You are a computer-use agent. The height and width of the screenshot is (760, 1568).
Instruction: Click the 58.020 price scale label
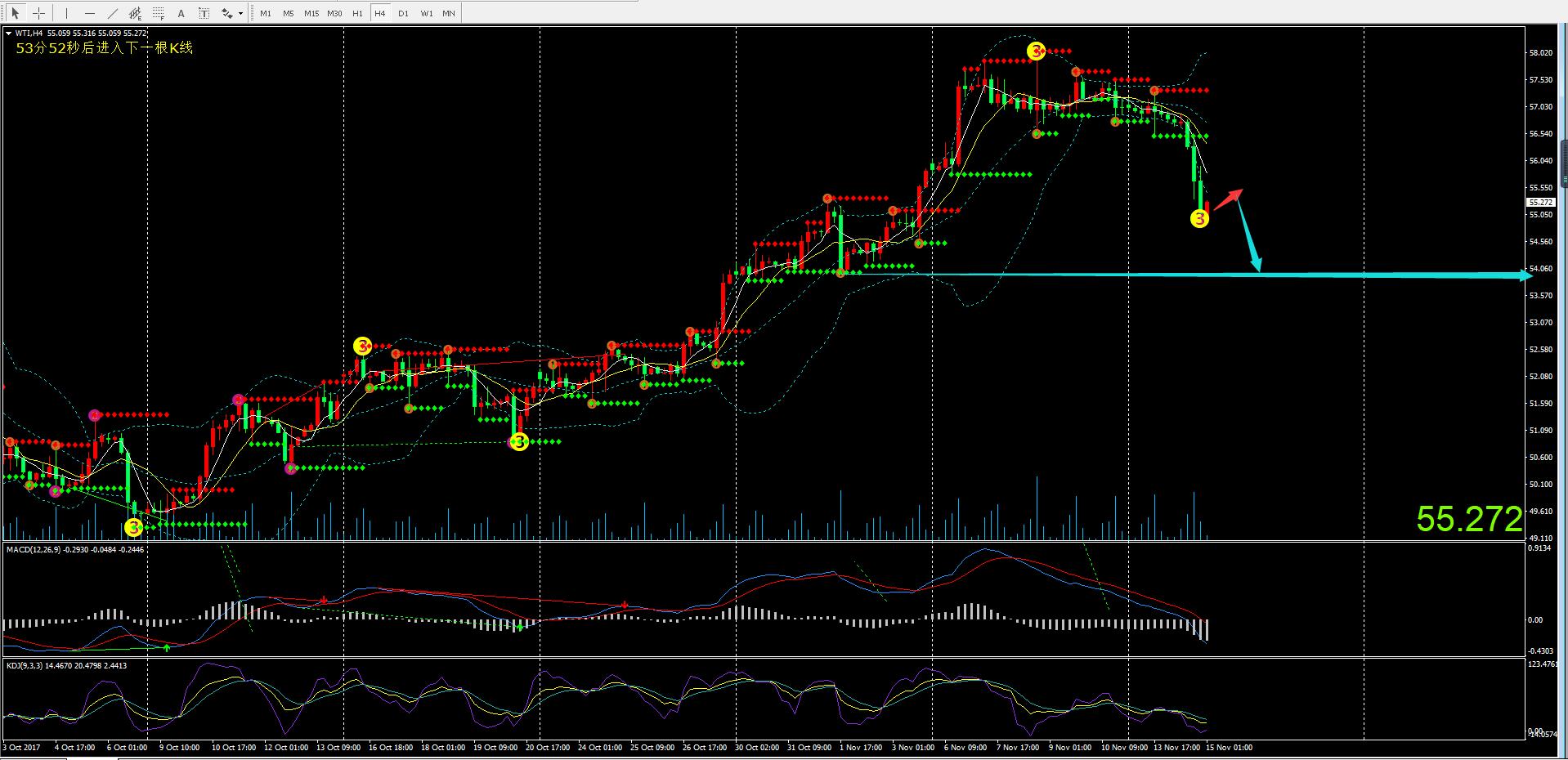1540,53
